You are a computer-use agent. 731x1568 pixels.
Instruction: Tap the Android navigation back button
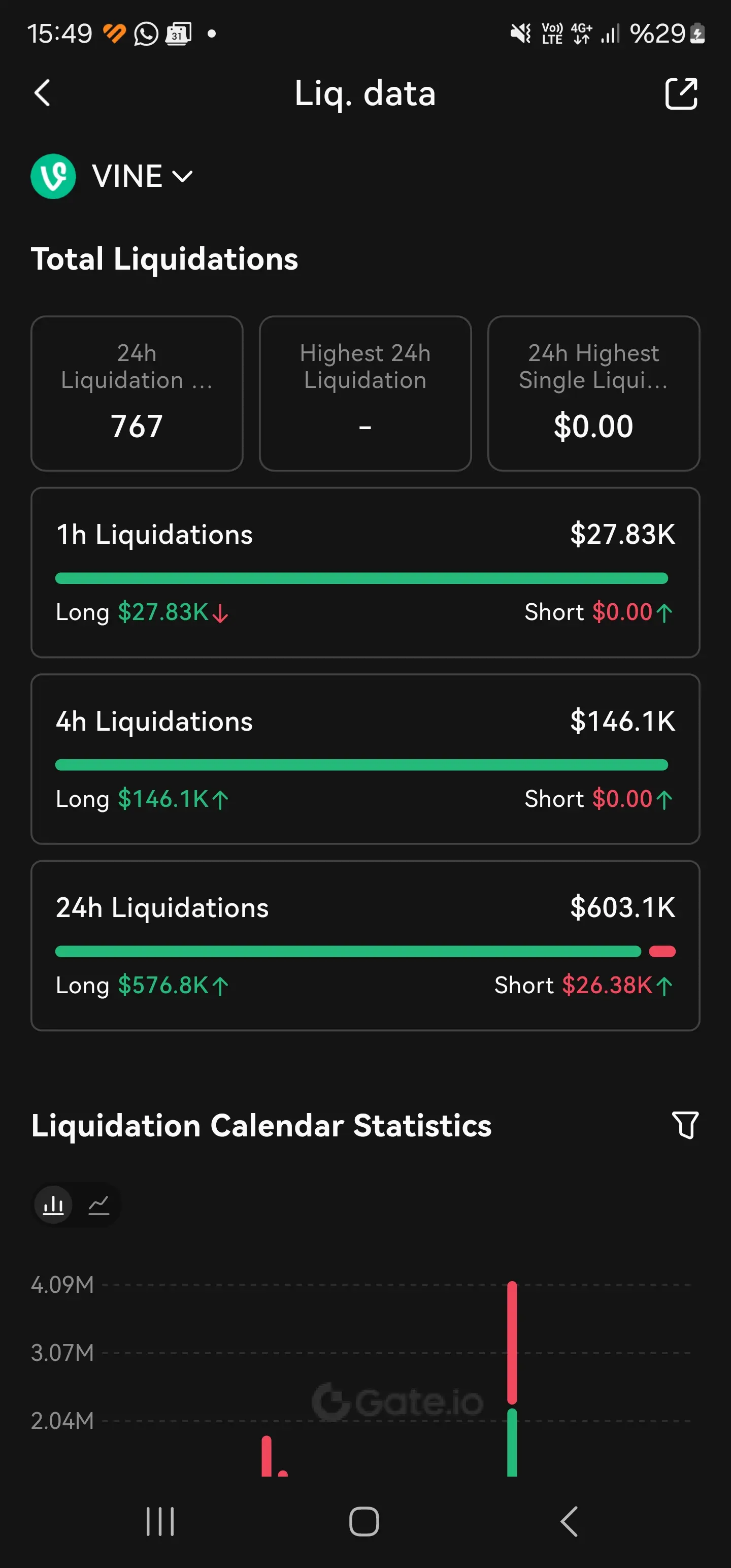click(569, 1521)
